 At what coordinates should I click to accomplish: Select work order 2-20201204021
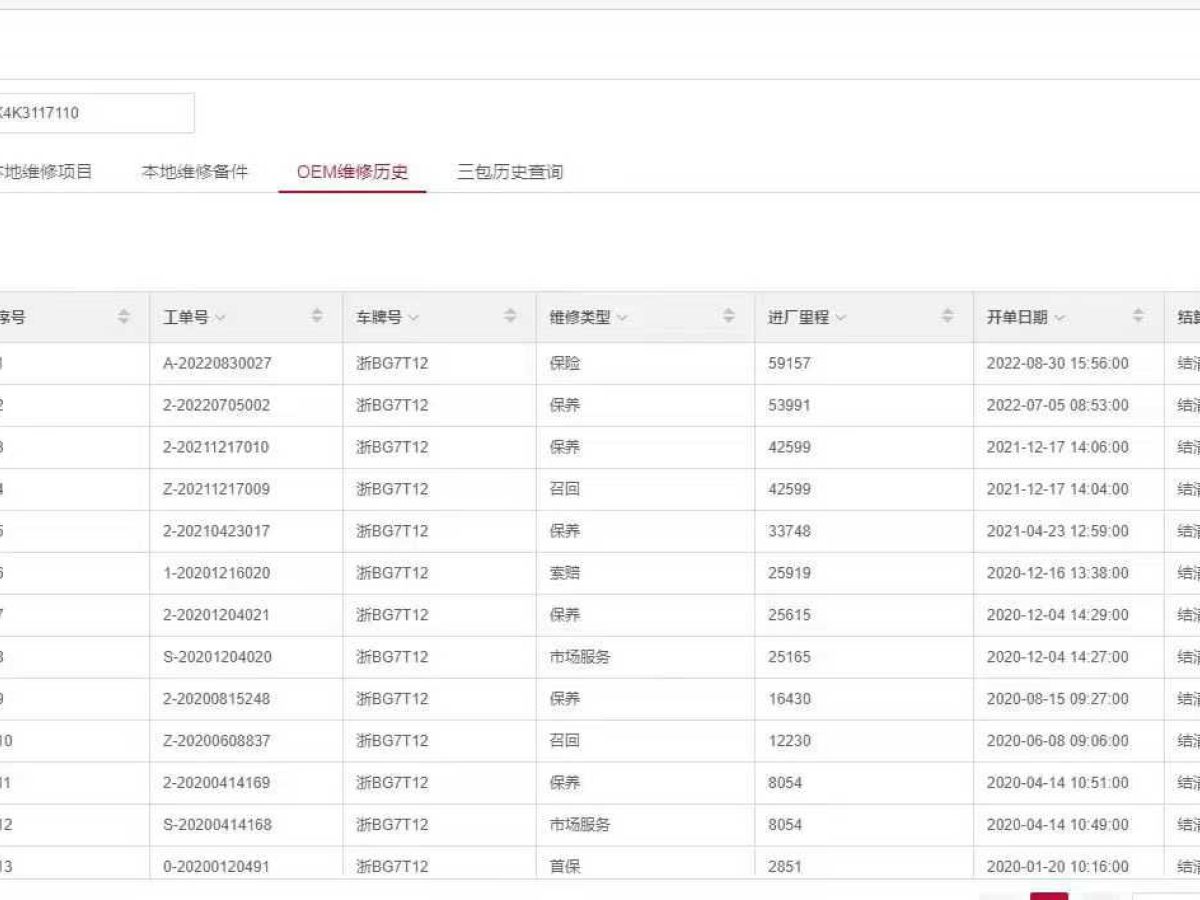pos(216,615)
